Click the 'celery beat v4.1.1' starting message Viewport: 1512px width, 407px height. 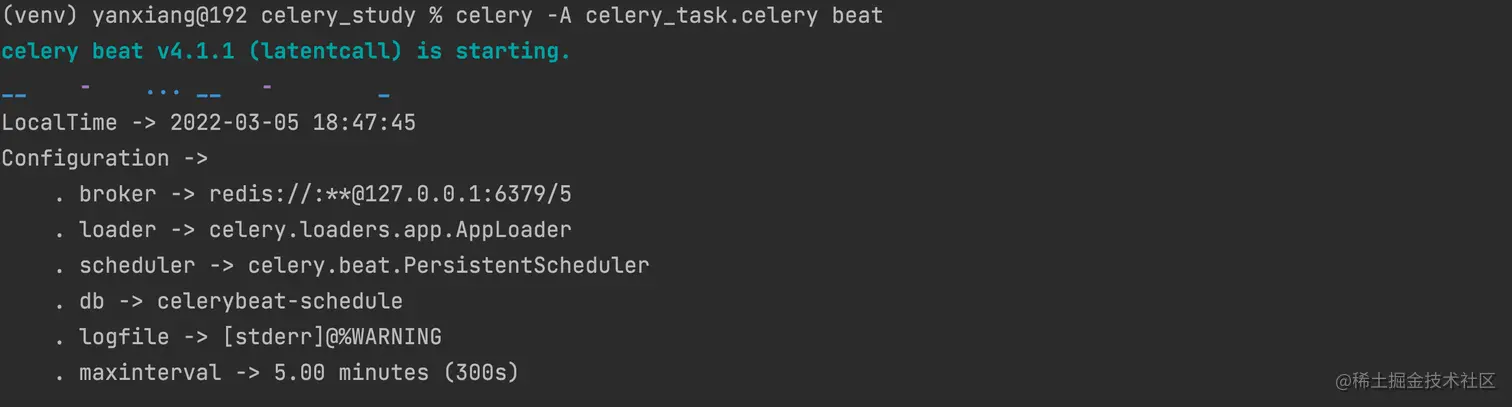click(117, 52)
